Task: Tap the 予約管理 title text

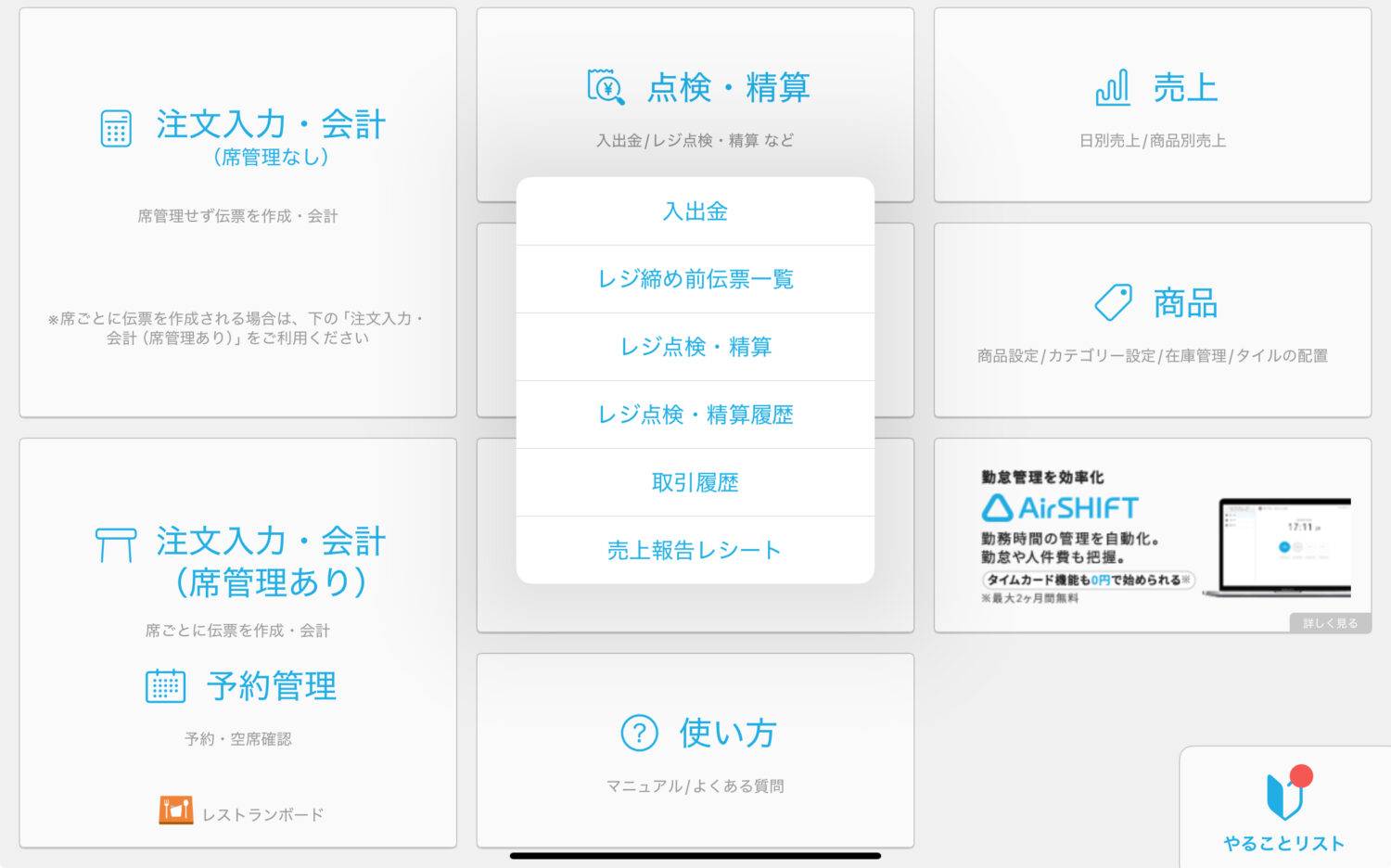Action: tap(271, 686)
